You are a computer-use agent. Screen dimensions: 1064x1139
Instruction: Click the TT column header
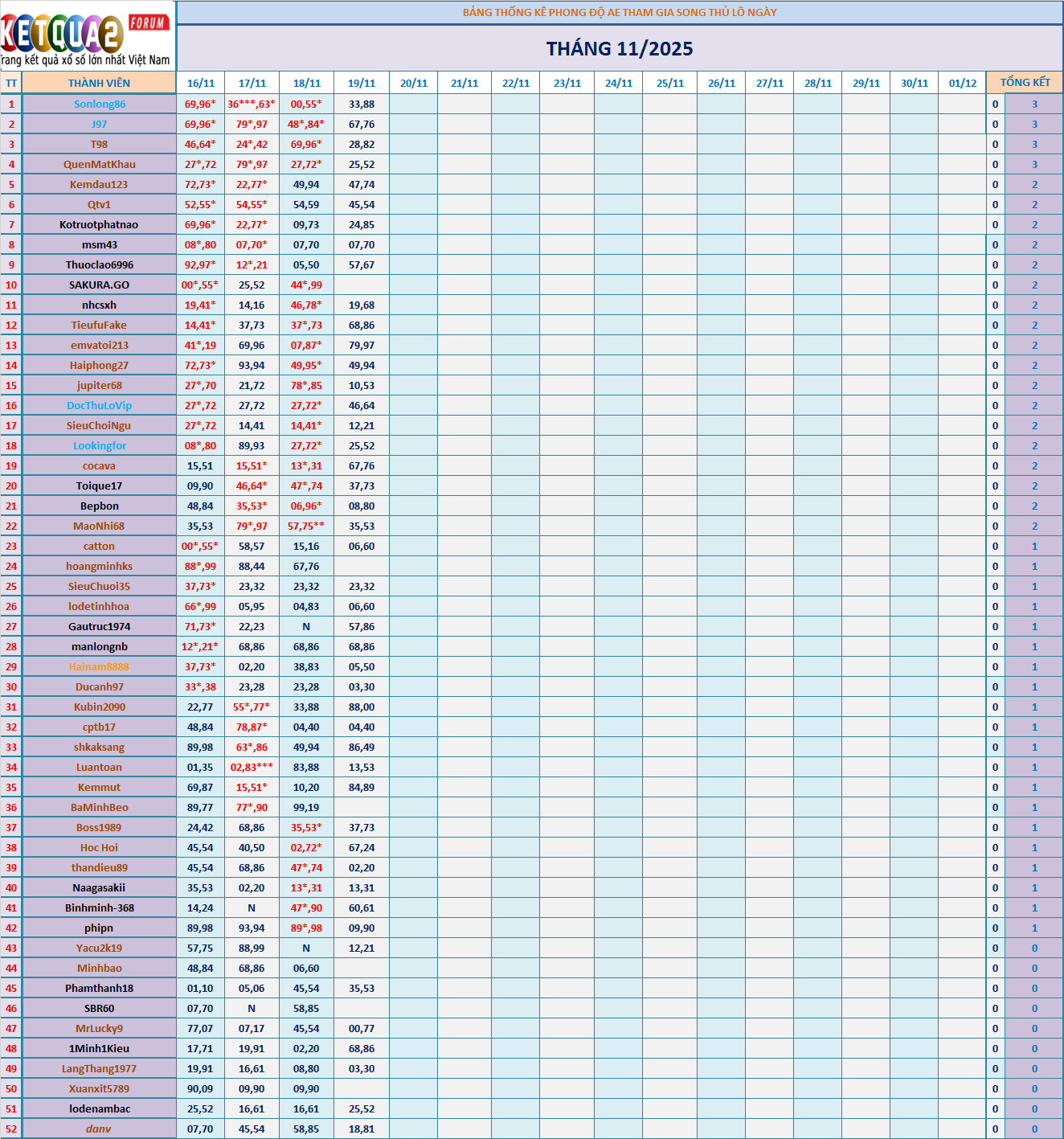click(x=11, y=83)
